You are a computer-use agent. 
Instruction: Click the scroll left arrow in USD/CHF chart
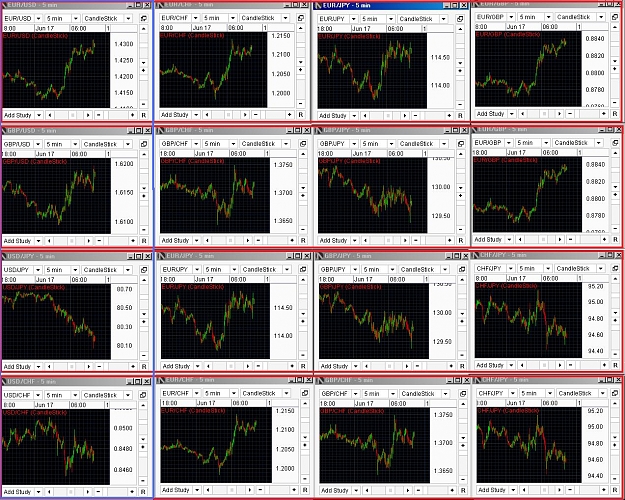(49, 492)
